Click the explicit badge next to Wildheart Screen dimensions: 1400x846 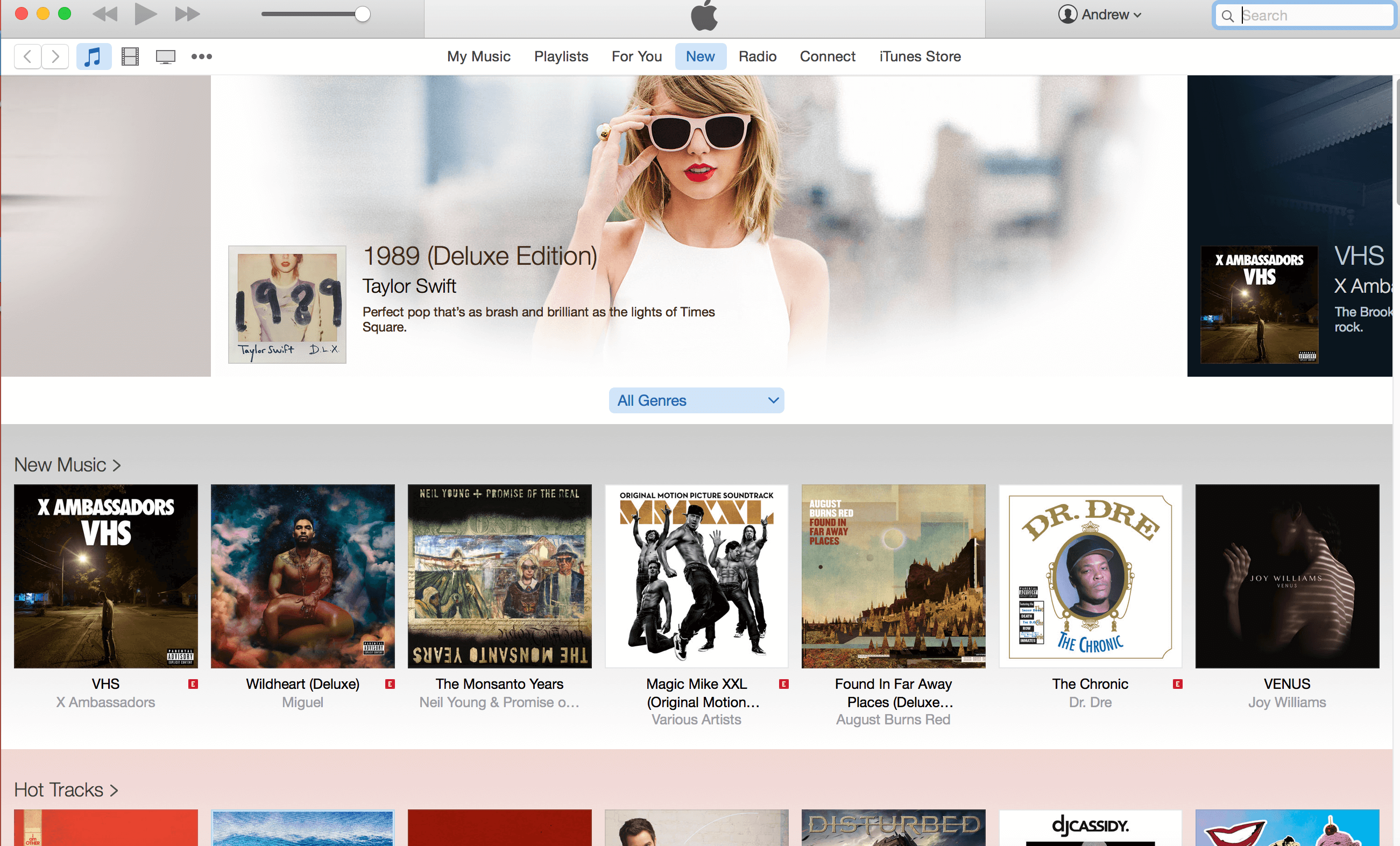coord(390,684)
